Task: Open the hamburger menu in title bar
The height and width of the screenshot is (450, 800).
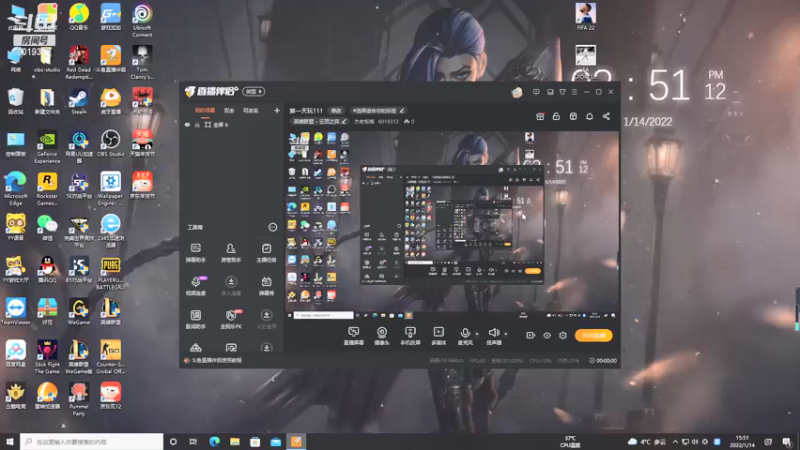Action: (574, 92)
